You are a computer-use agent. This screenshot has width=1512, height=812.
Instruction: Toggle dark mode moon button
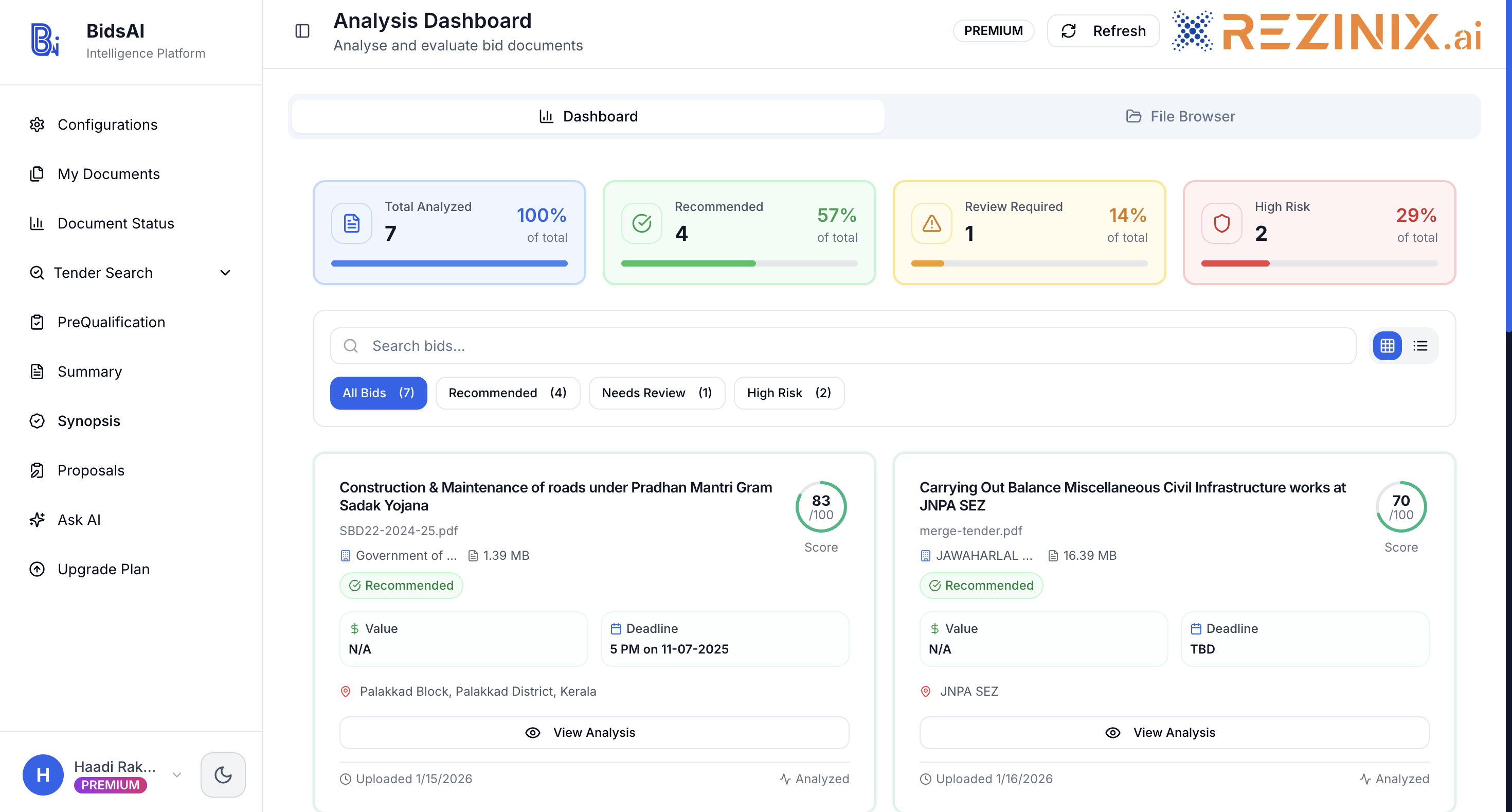pos(223,775)
